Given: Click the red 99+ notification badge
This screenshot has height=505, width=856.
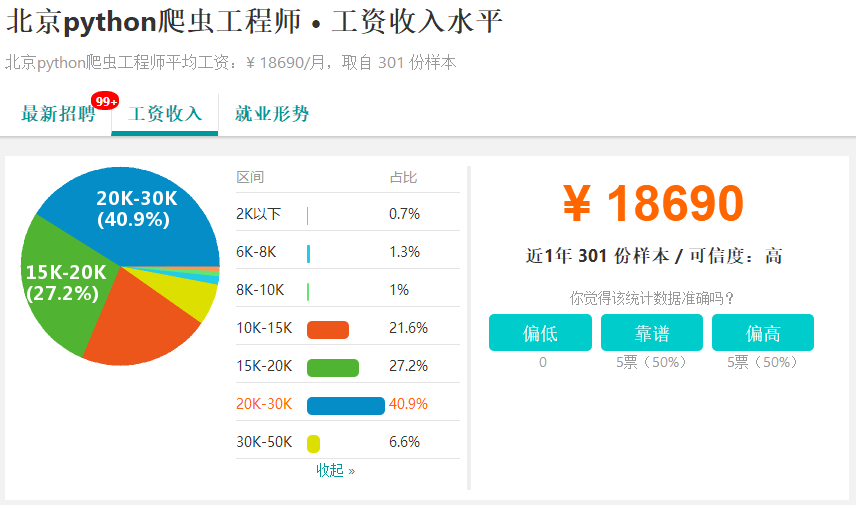Looking at the screenshot, I should pos(105,101).
